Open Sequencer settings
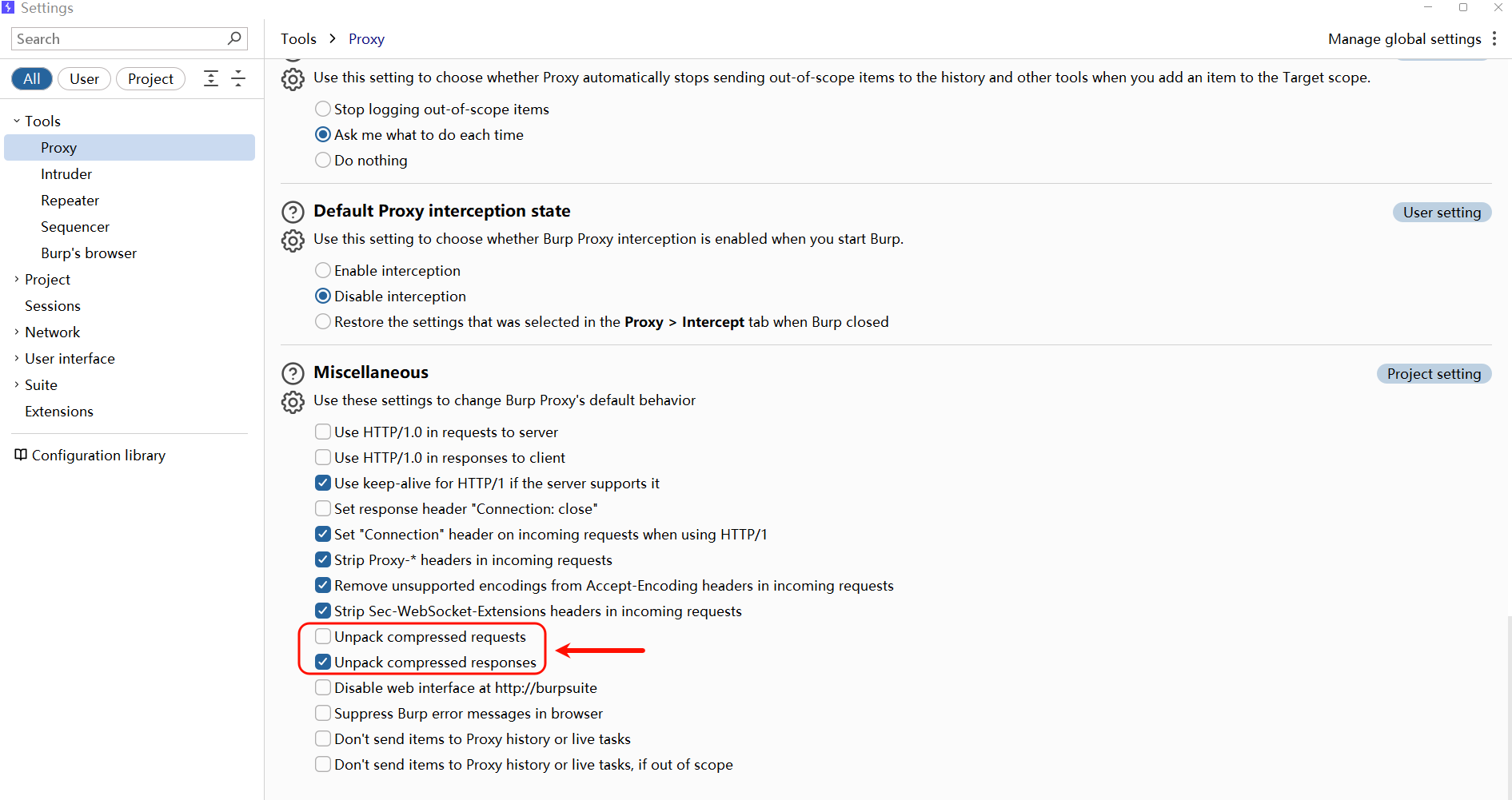This screenshot has height=800, width=1512. [x=75, y=226]
